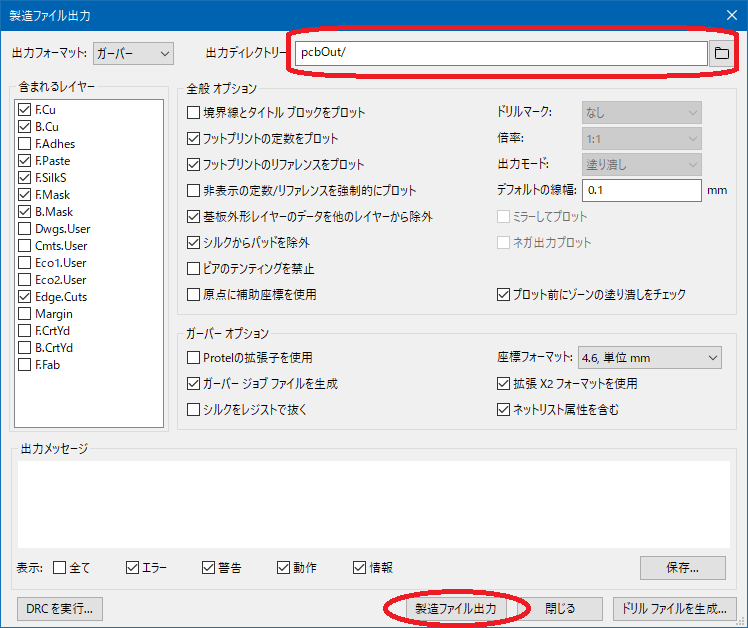The height and width of the screenshot is (628, 748).
Task: Enable Protelの拡張子を使用 option
Action: click(195, 357)
